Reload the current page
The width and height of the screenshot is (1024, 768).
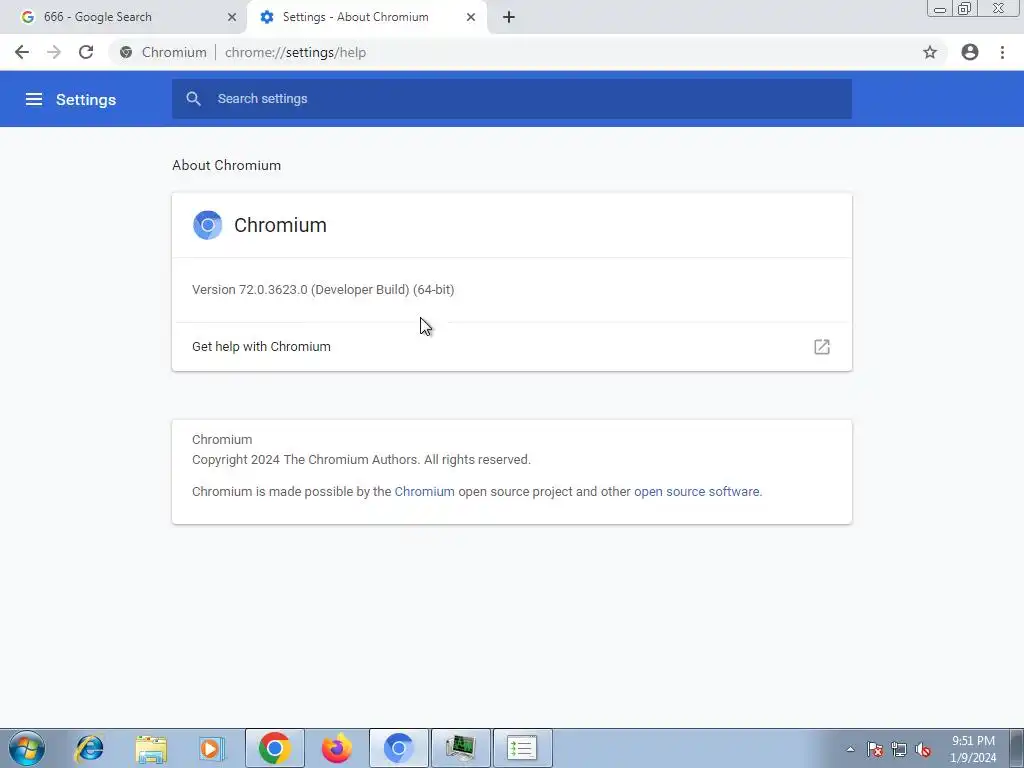point(86,52)
